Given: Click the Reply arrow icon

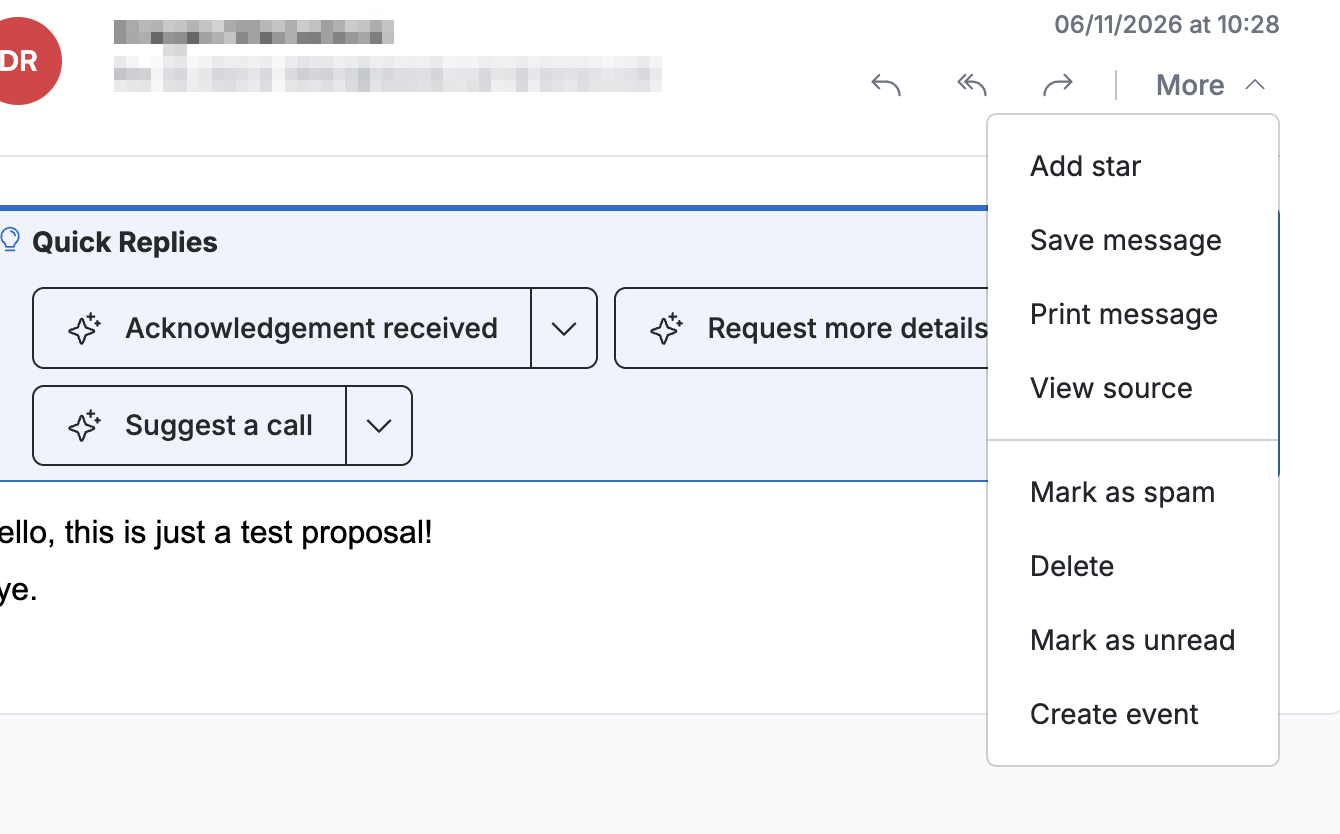Looking at the screenshot, I should click(x=886, y=86).
